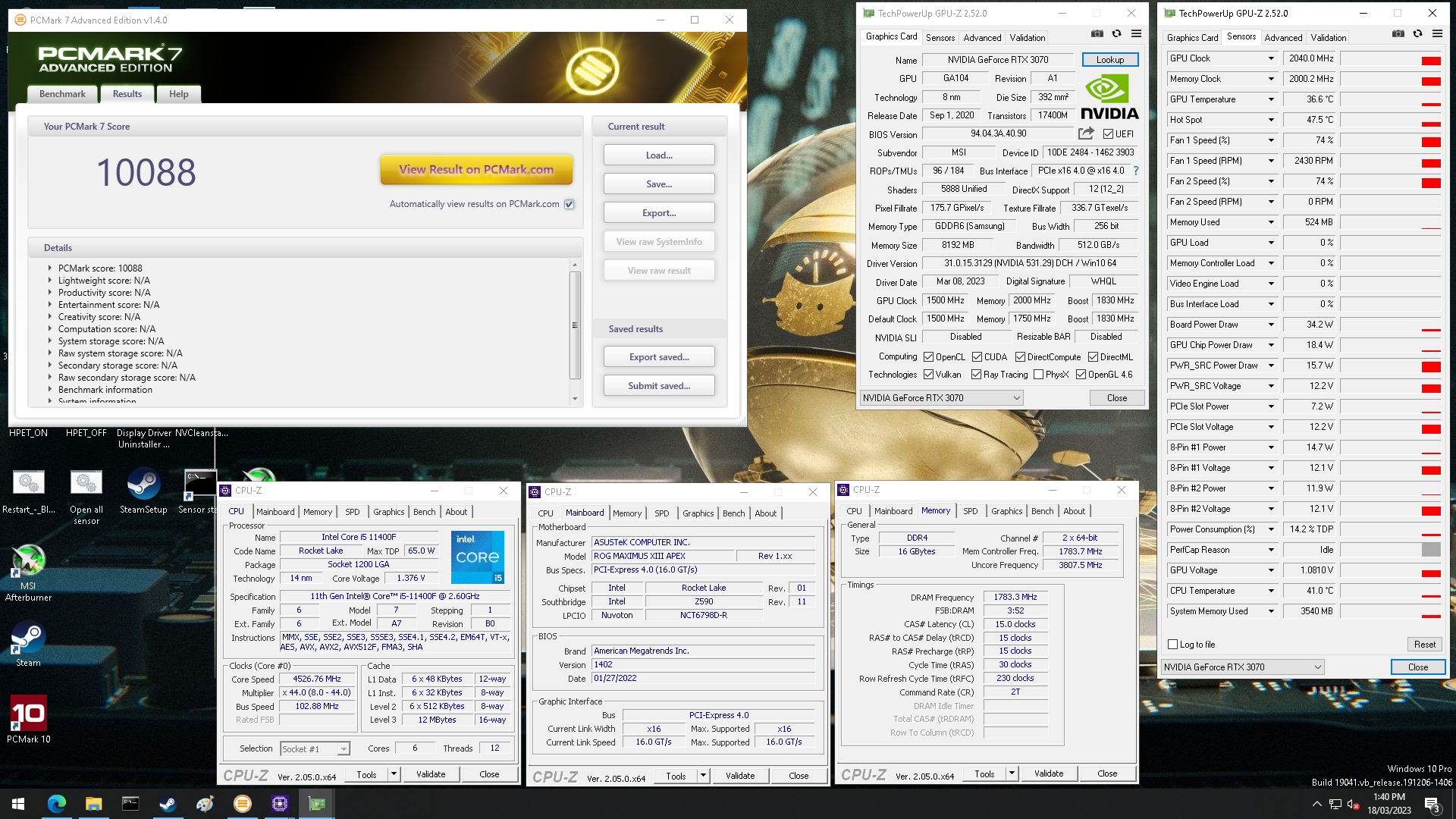This screenshot has width=1456, height=819.
Task: Click the refresh icon in GPU-Z Sensors window
Action: click(1417, 34)
